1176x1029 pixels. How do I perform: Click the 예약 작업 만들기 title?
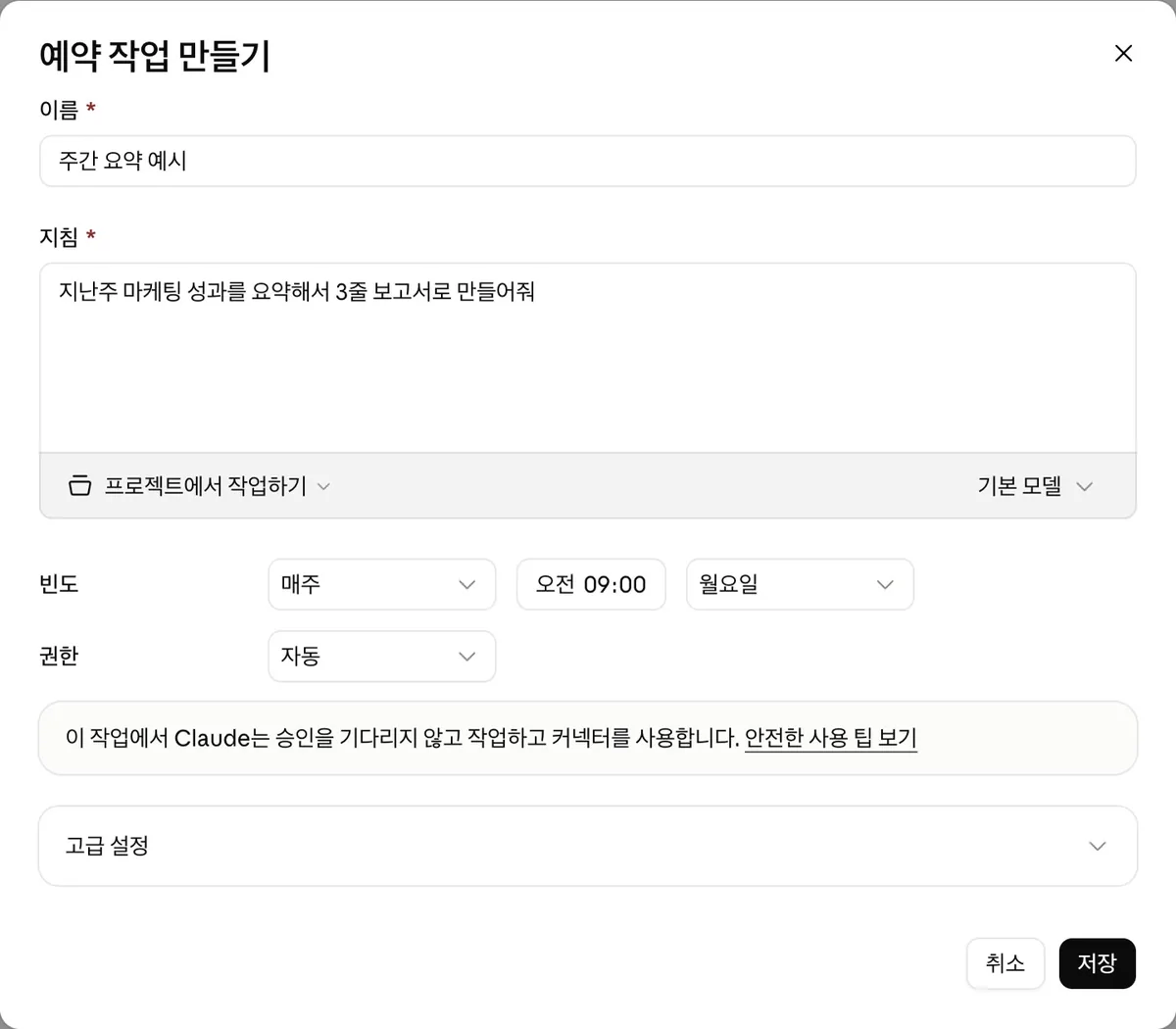coord(155,55)
